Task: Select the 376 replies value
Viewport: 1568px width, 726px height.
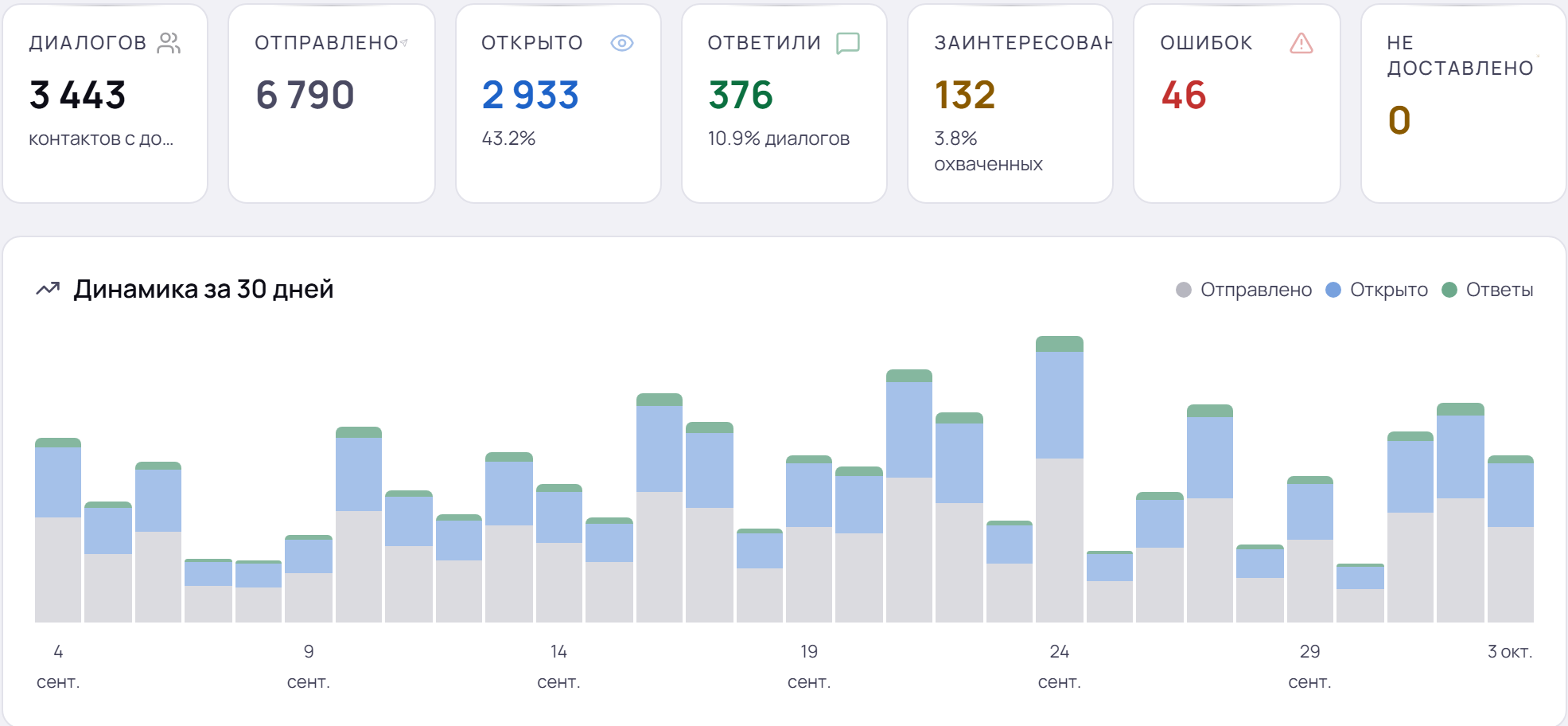Action: click(x=741, y=96)
